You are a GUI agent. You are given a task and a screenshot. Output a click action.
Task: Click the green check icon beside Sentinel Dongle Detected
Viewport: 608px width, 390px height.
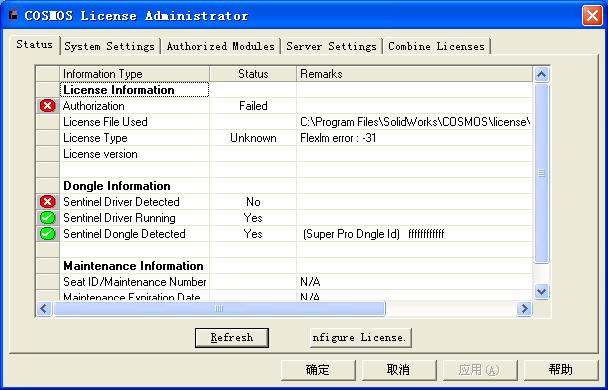point(48,234)
